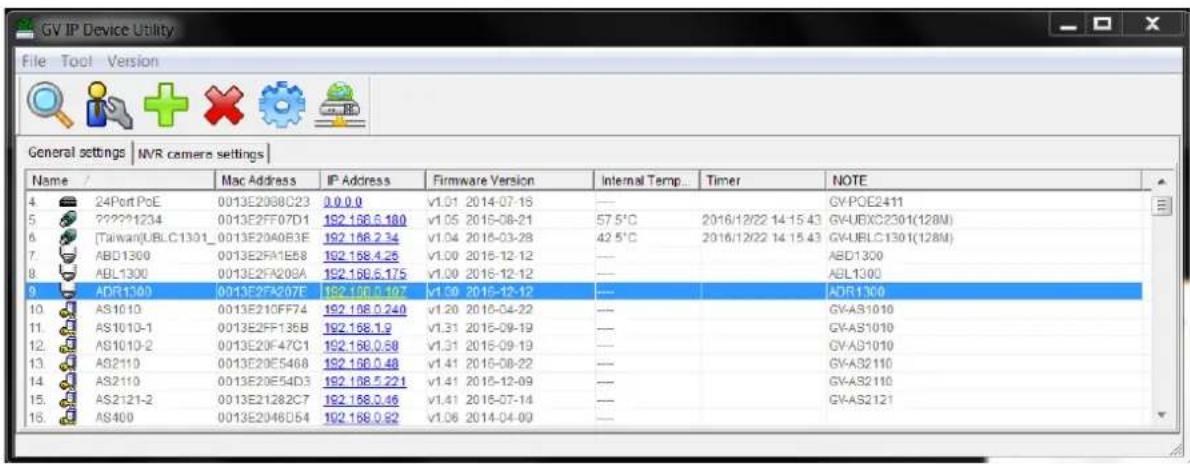This screenshot has width=1190, height=464.
Task: Click the 24Port PoE switch icon
Action: (67, 204)
